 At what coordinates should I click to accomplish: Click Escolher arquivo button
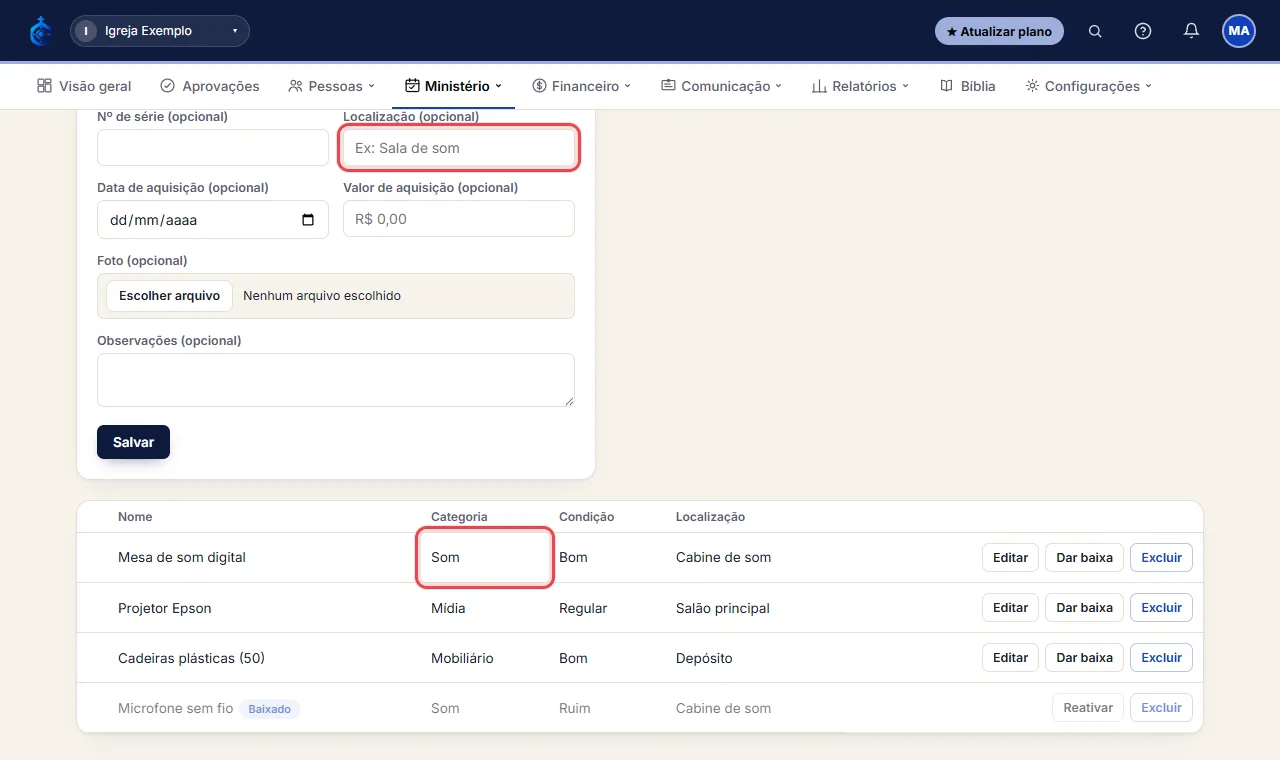point(170,296)
